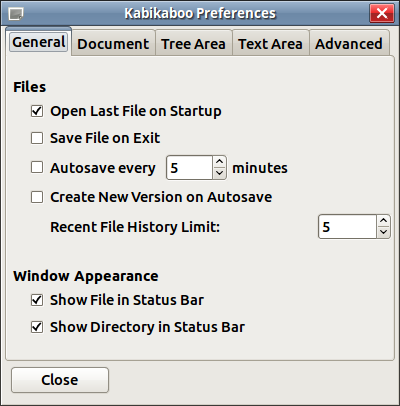Select the Text Area tab
Screen dimensions: 400x406
271,44
